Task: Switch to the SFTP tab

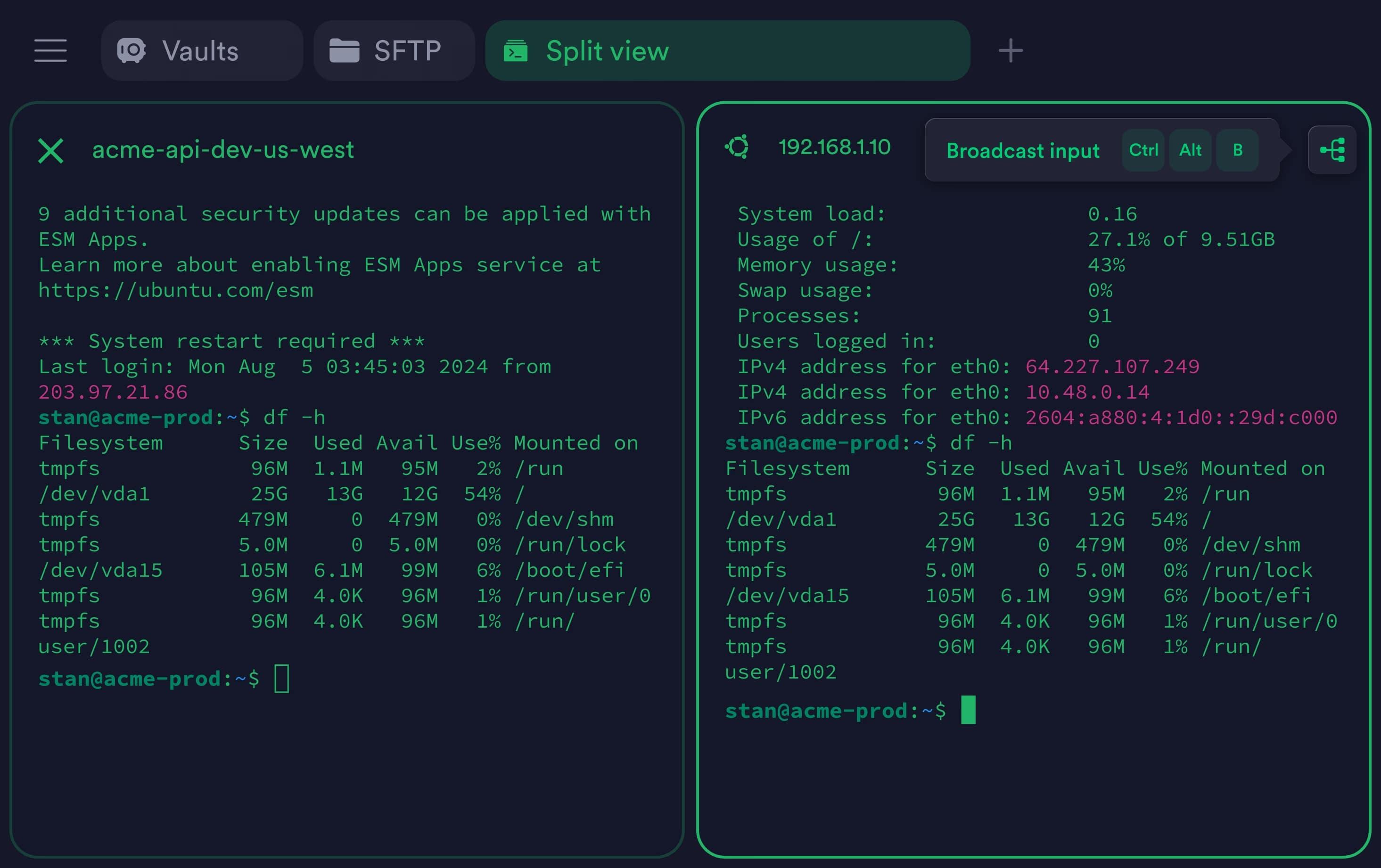Action: click(x=407, y=50)
